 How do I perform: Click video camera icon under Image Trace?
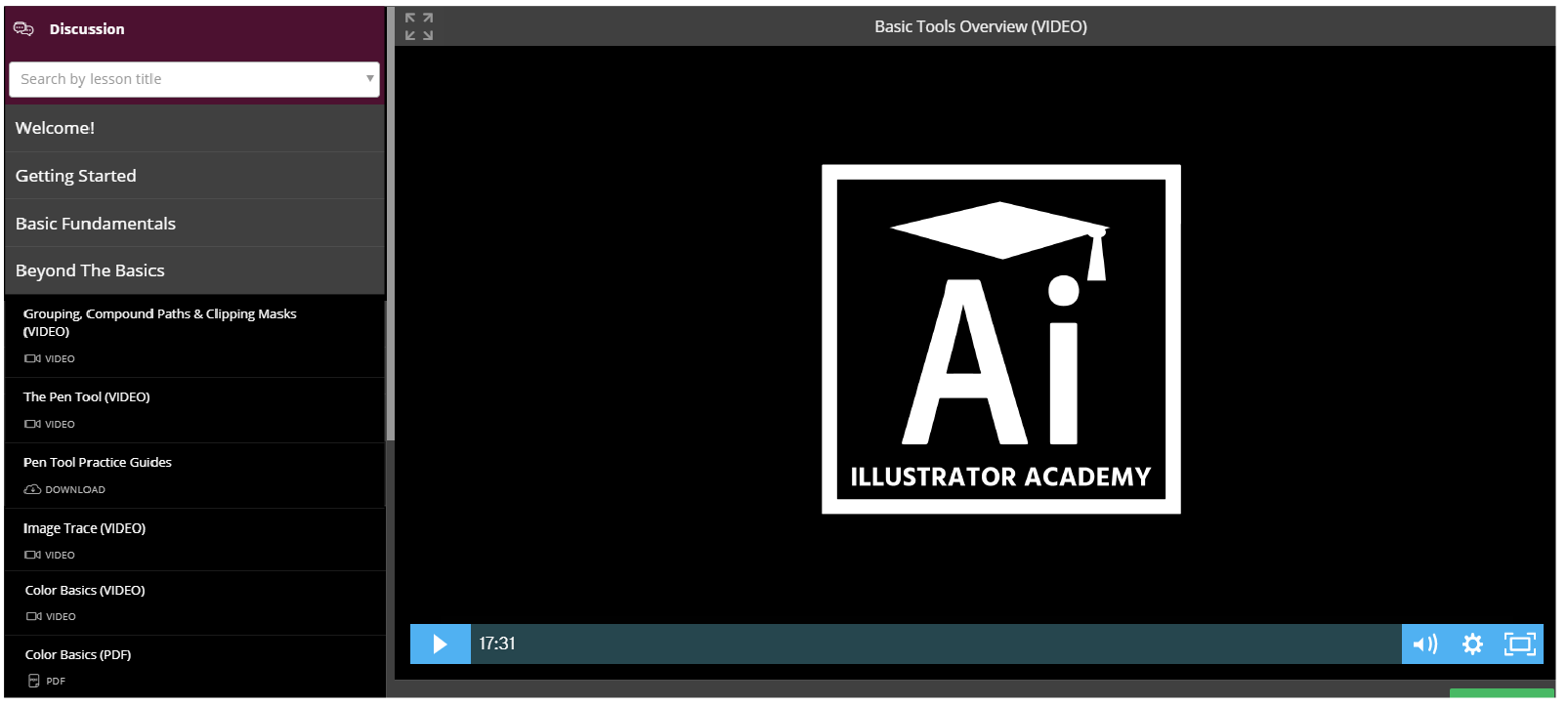[x=32, y=555]
